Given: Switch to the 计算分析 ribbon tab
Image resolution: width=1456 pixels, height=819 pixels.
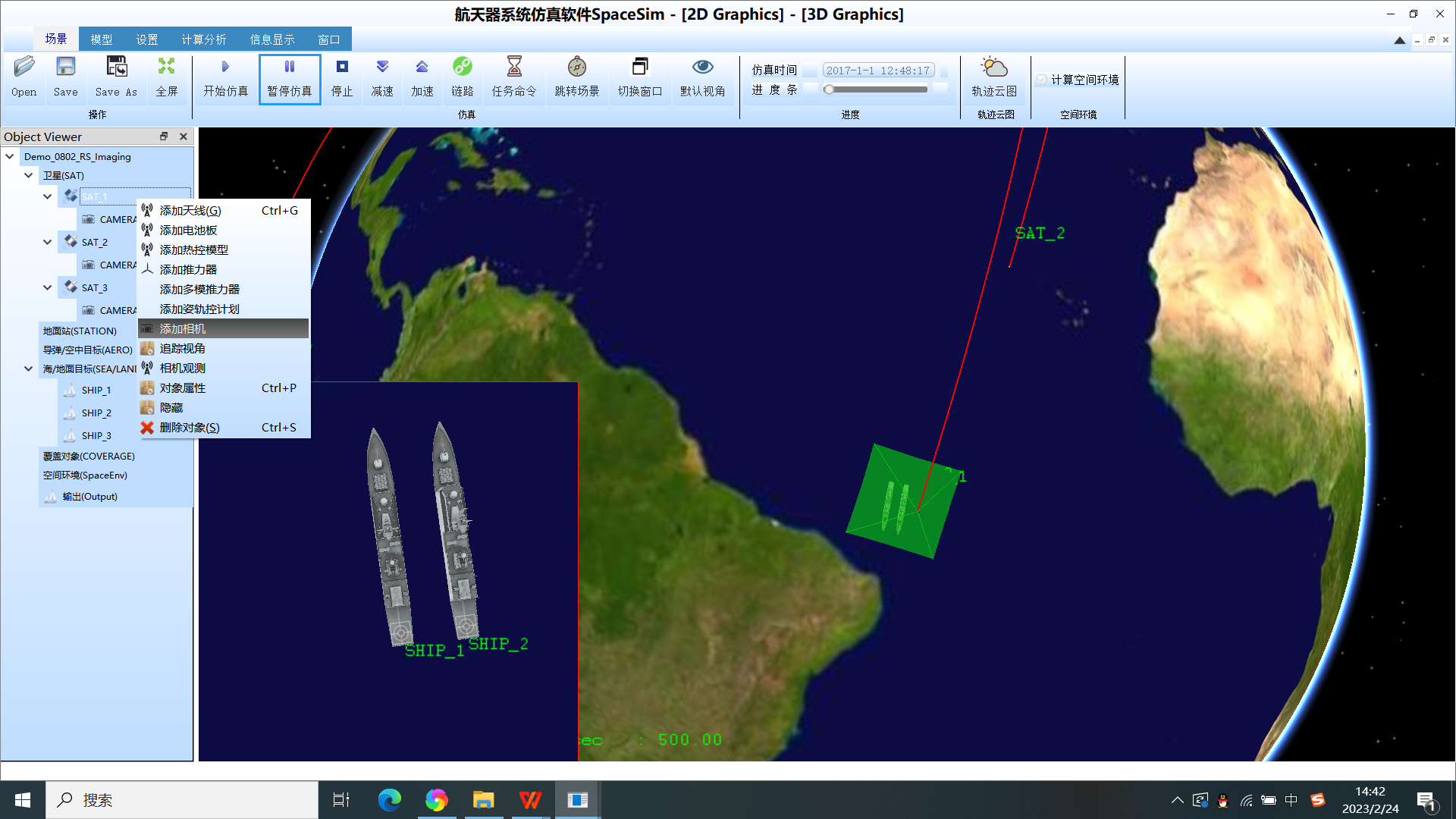Looking at the screenshot, I should (203, 39).
